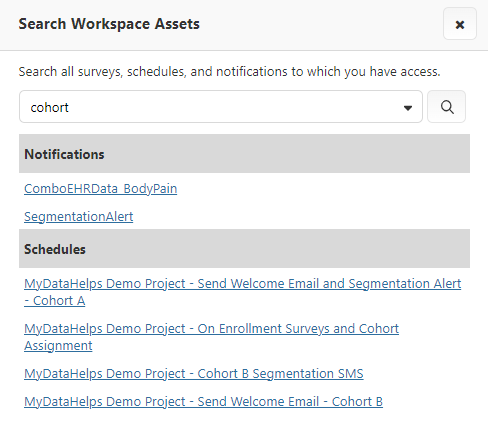Open the SegmentationAlert notification link
This screenshot has width=488, height=432.
(x=79, y=217)
